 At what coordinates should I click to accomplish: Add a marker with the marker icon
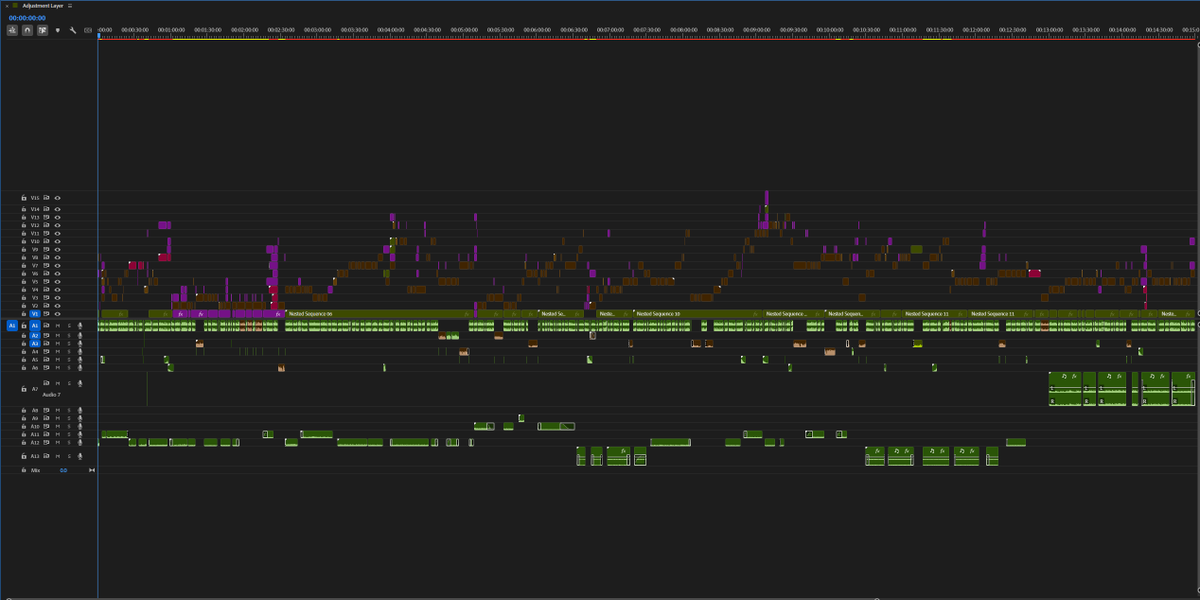click(58, 30)
